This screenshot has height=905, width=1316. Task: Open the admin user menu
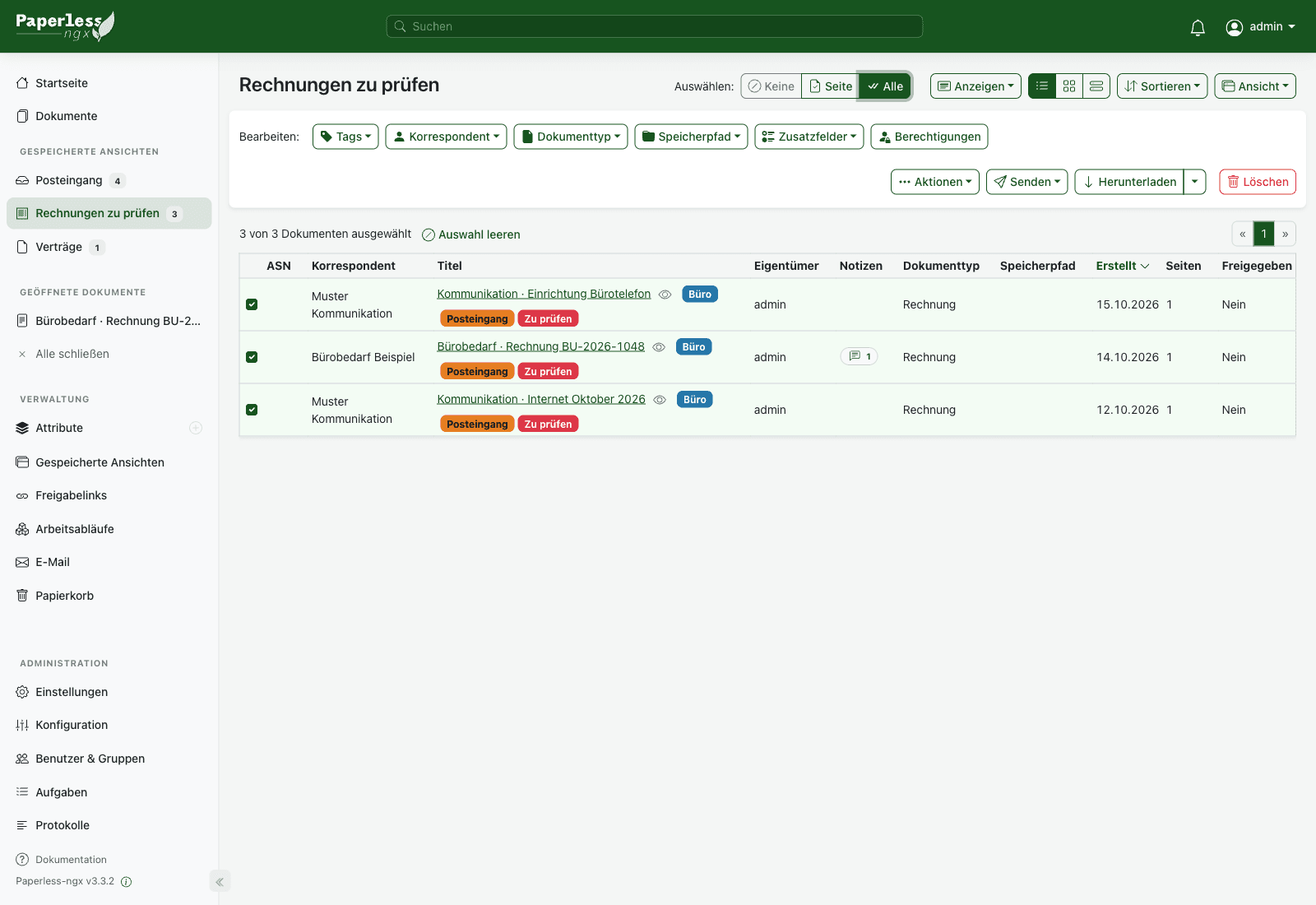tap(1261, 27)
